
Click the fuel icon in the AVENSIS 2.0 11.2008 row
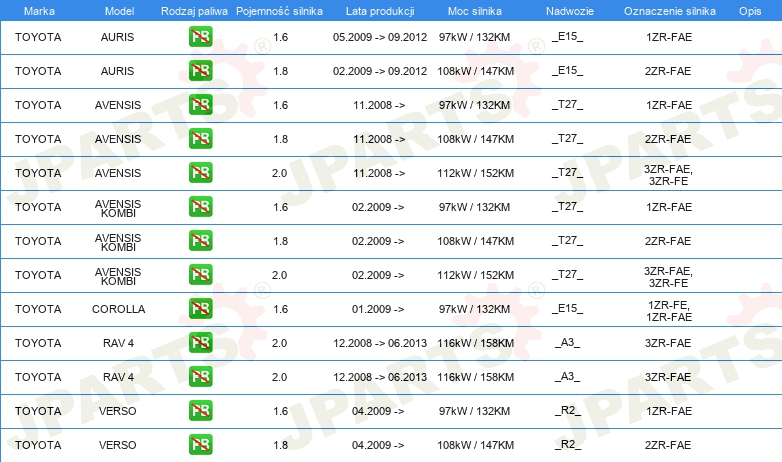click(200, 173)
